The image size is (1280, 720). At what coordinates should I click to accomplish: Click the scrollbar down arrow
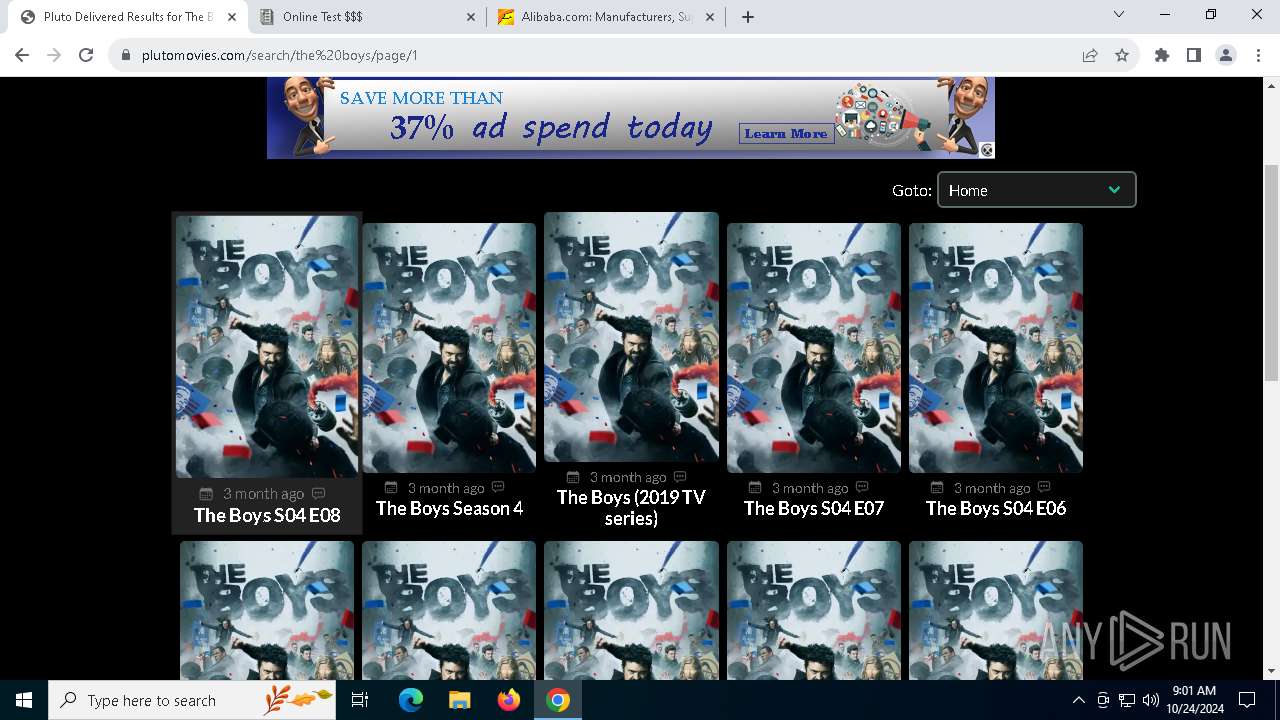point(1271,671)
